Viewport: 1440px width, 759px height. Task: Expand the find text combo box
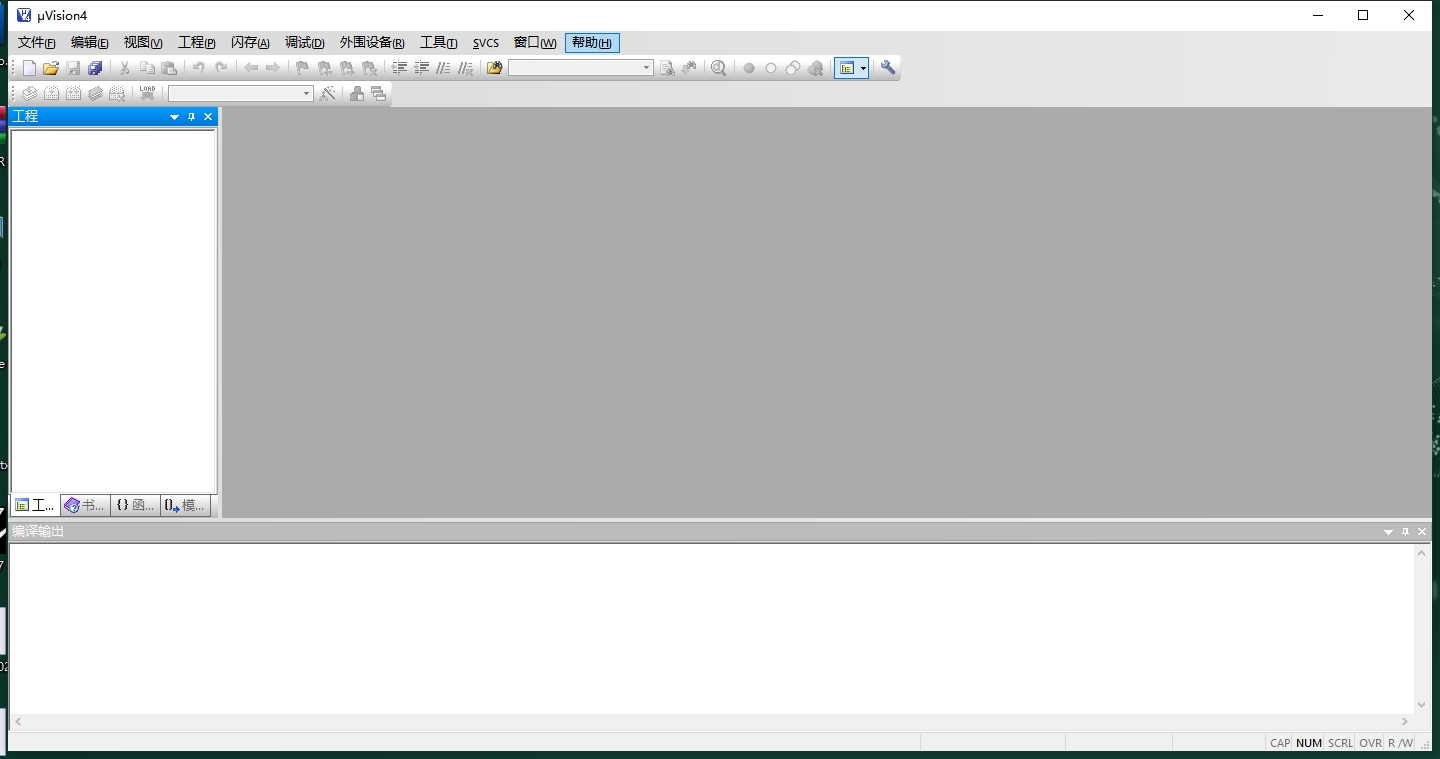pos(646,68)
